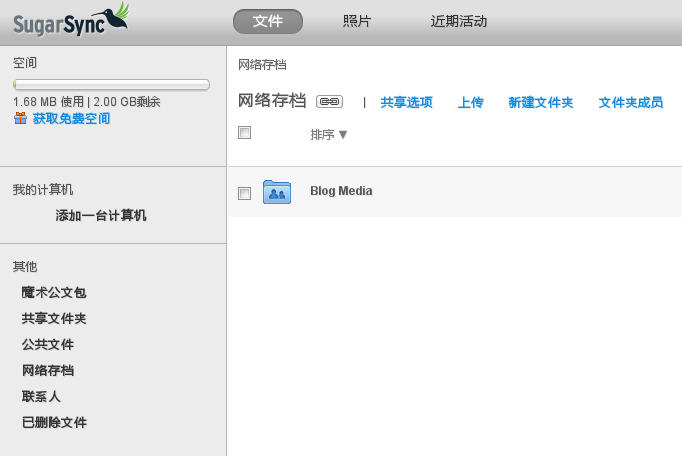
Task: Click the 共享选项 link
Action: coord(406,103)
